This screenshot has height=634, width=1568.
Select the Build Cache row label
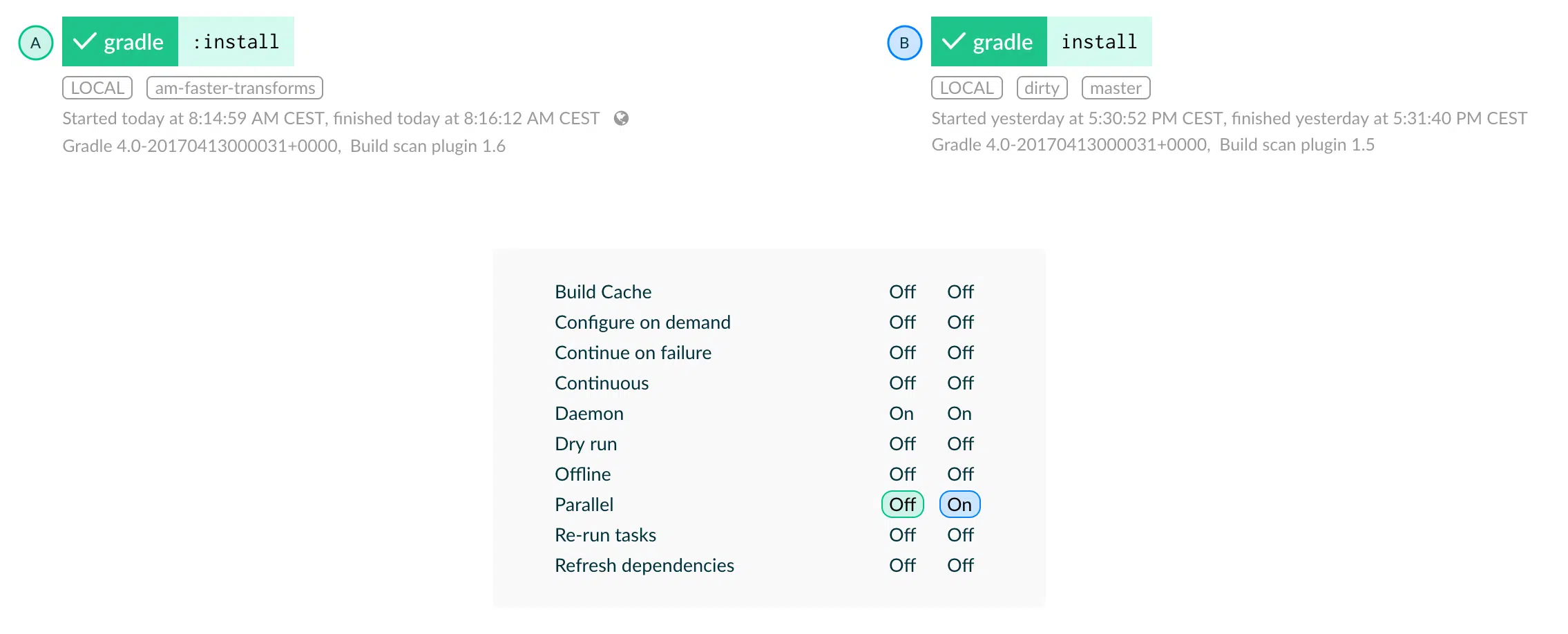[603, 291]
